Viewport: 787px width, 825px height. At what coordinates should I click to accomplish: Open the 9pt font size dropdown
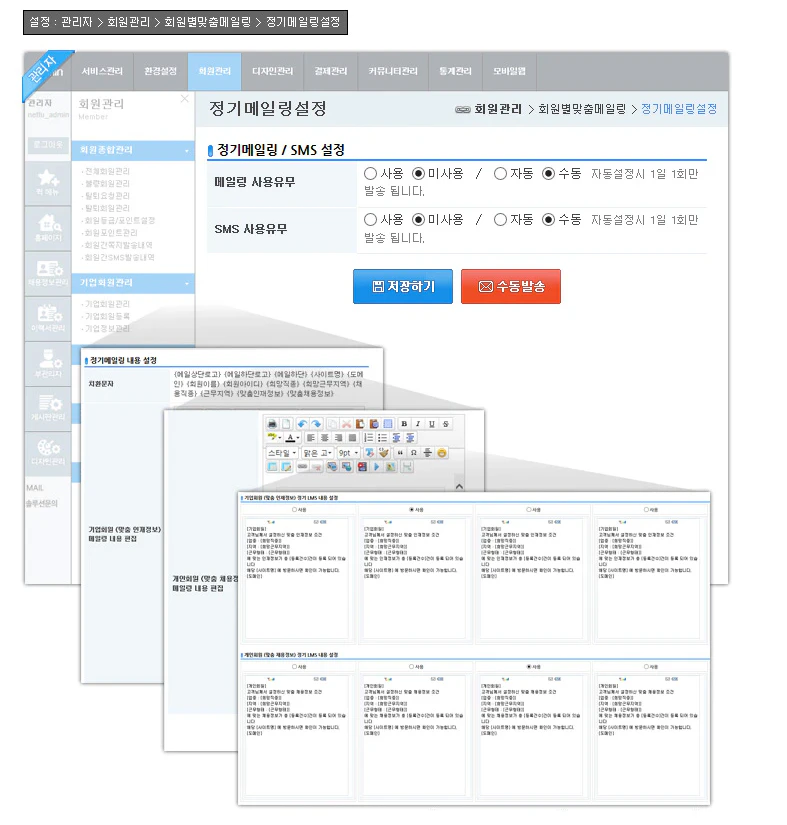(x=349, y=452)
